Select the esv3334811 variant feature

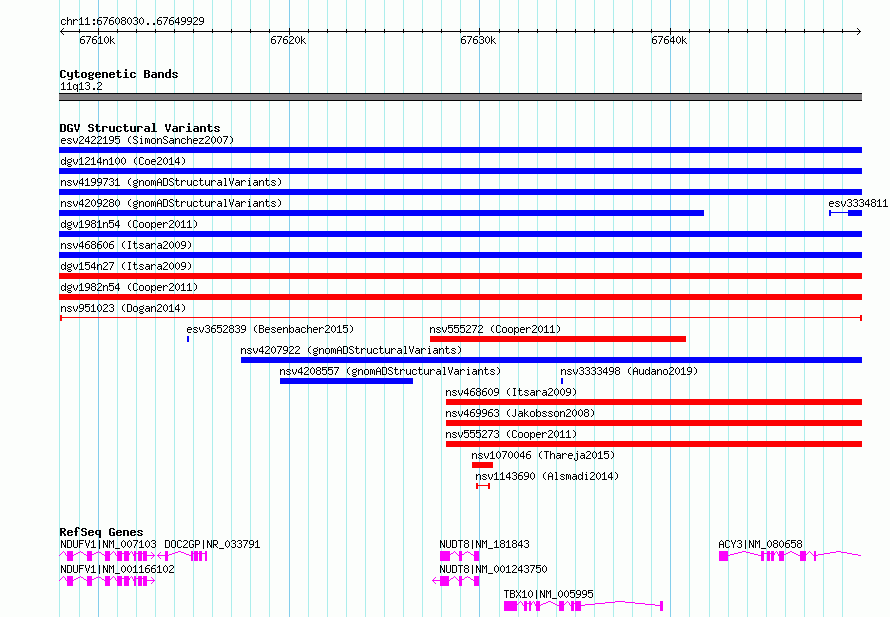846,213
